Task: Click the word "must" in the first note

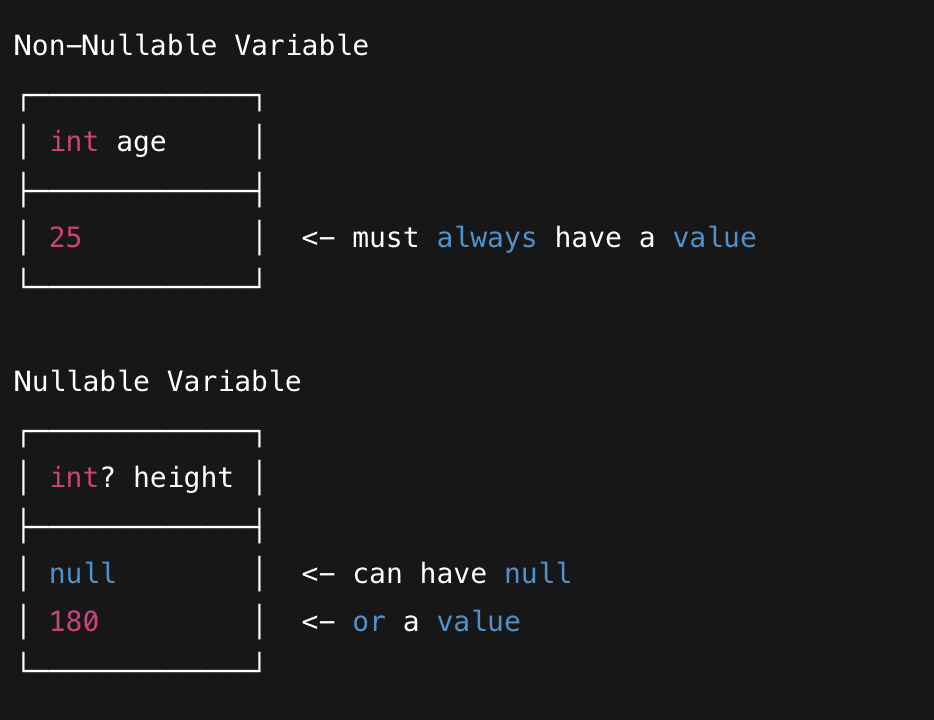Action: click(385, 238)
